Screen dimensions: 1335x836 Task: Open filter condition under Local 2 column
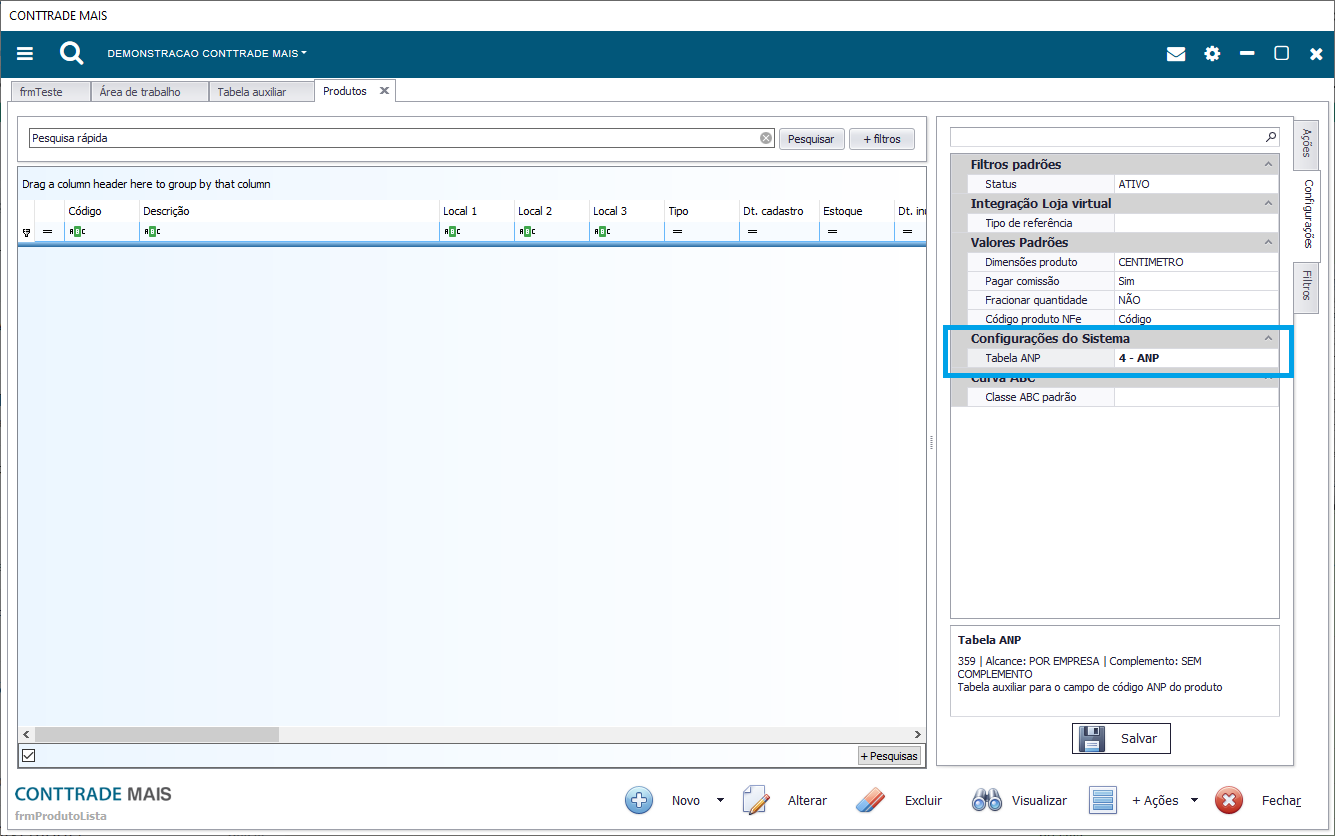[527, 232]
